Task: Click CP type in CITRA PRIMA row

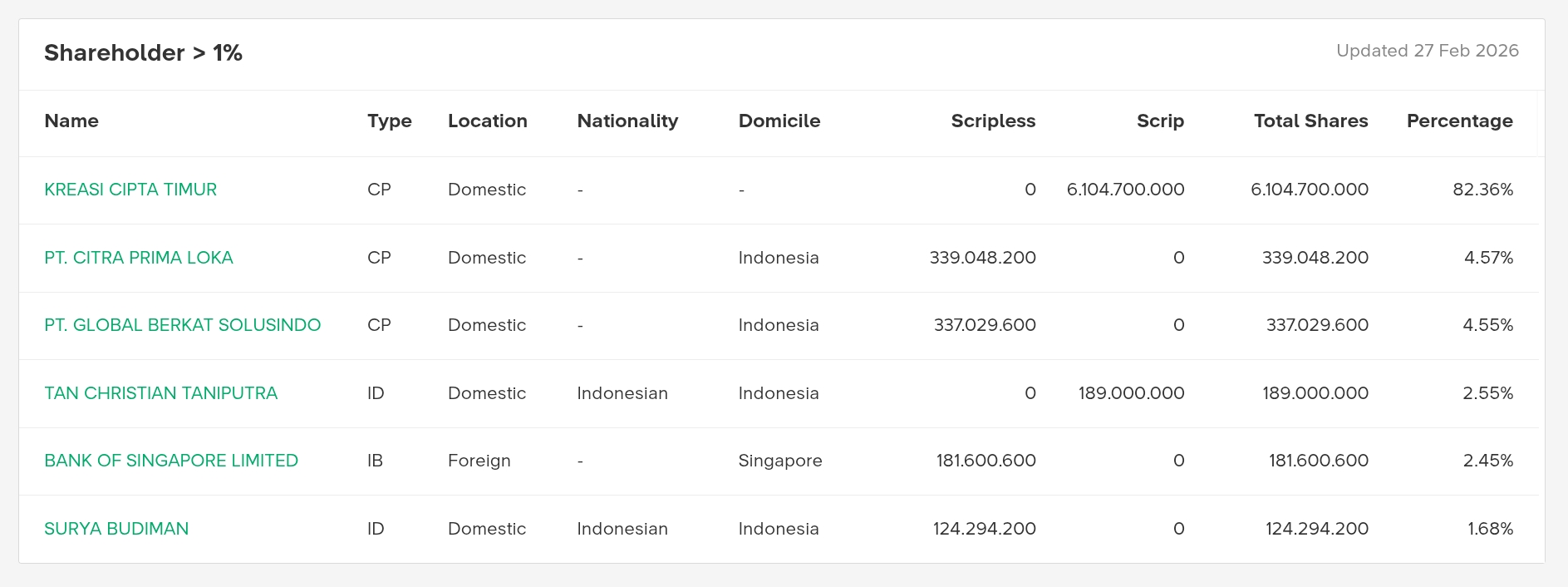Action: pyautogui.click(x=379, y=258)
